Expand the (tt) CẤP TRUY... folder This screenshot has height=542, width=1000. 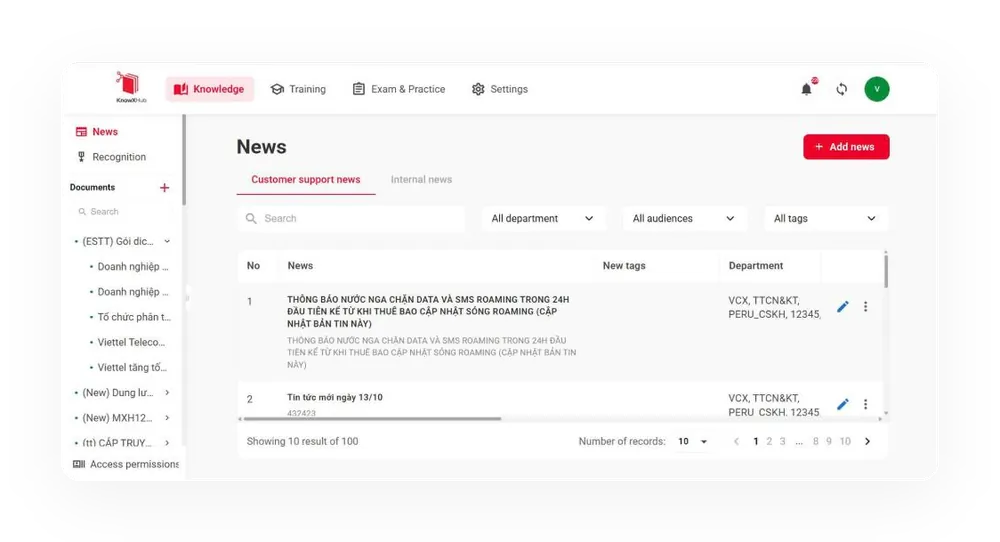(x=167, y=443)
